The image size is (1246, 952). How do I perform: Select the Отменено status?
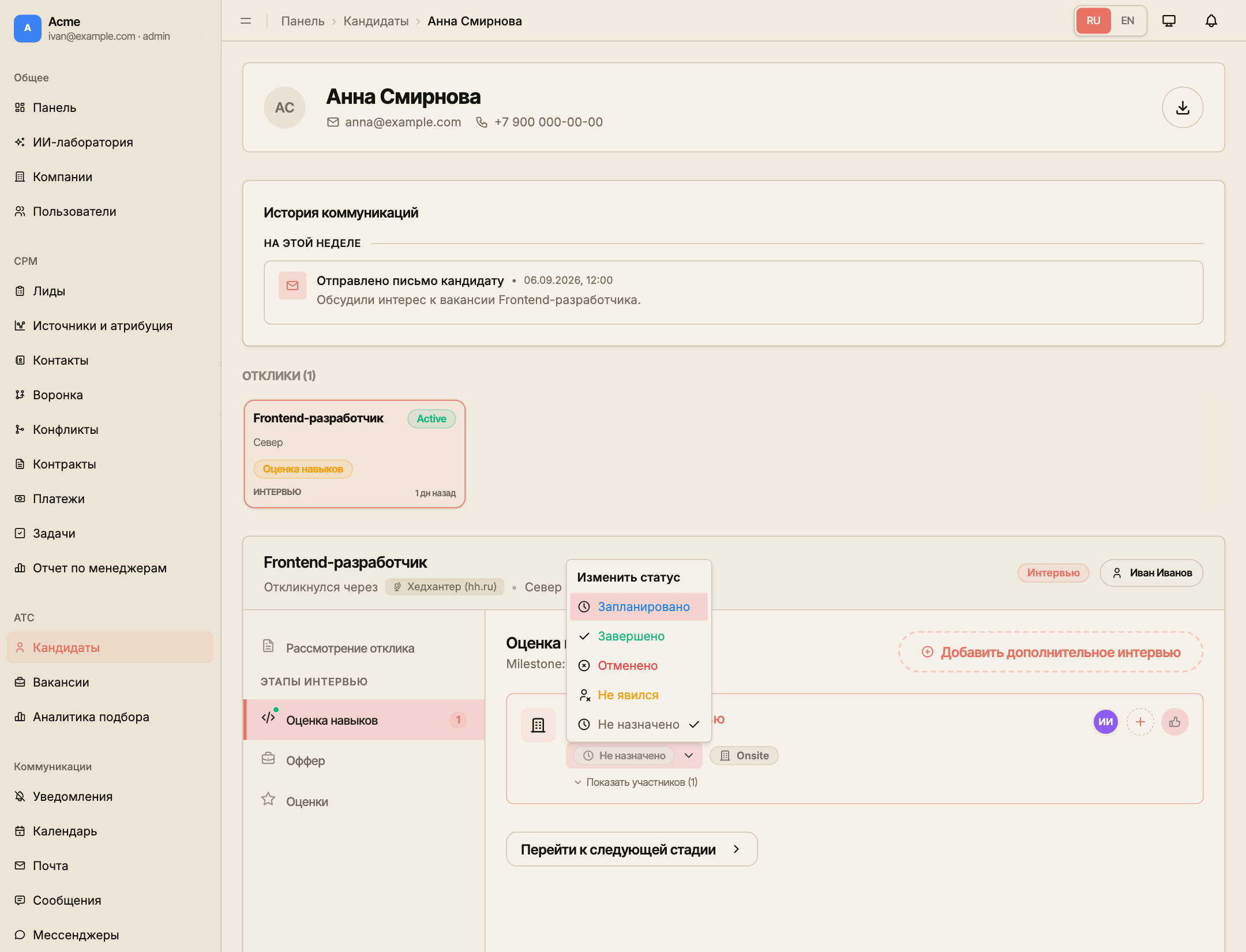click(639, 665)
